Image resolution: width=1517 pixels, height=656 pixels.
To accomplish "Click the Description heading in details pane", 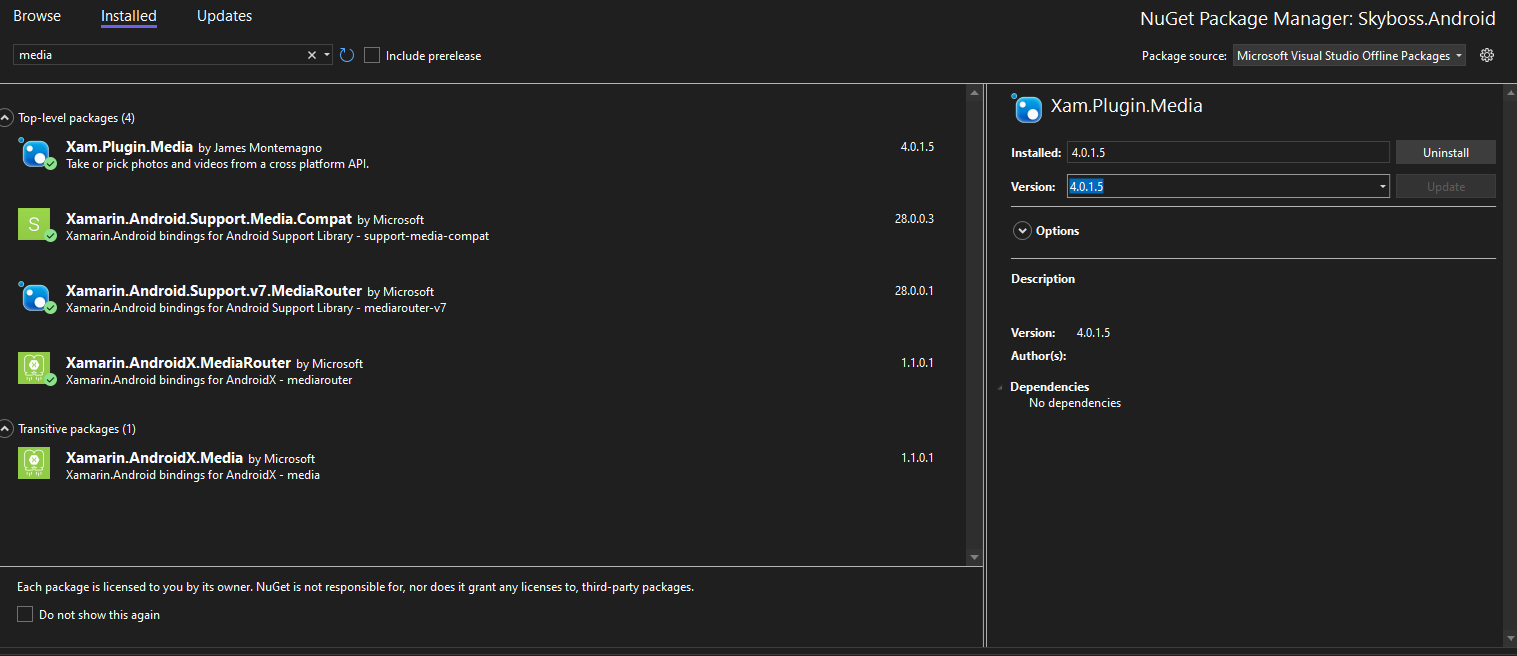I will coord(1043,279).
